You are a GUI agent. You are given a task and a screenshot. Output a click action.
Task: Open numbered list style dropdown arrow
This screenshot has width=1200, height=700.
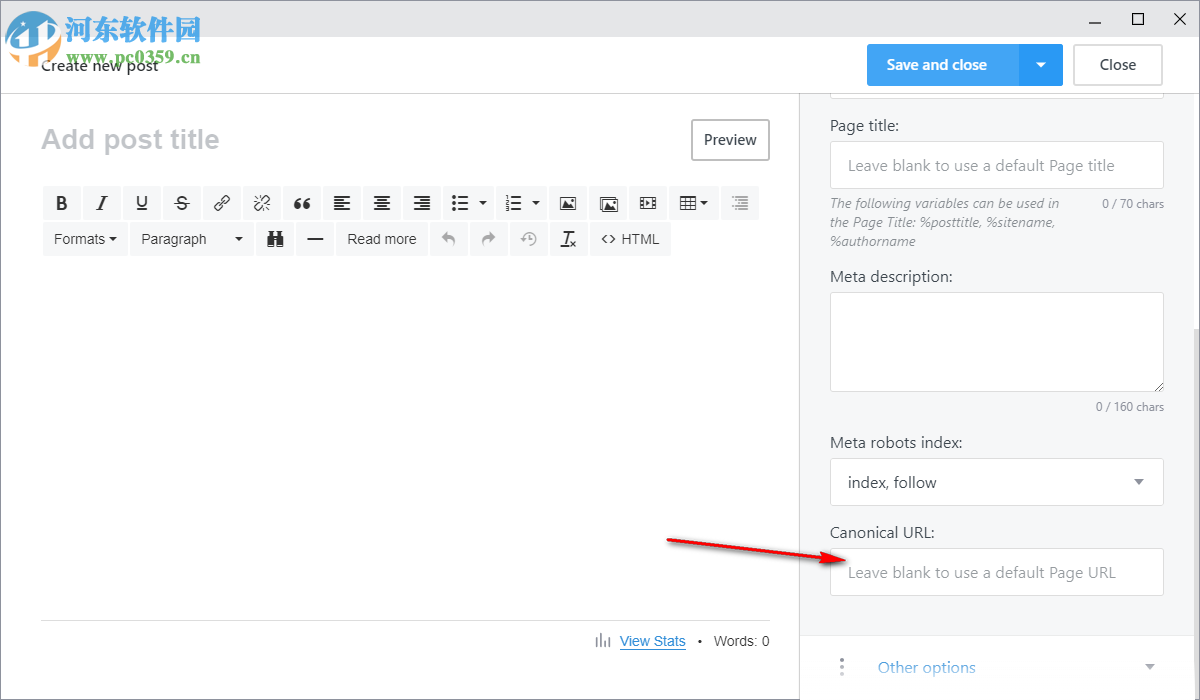point(536,203)
